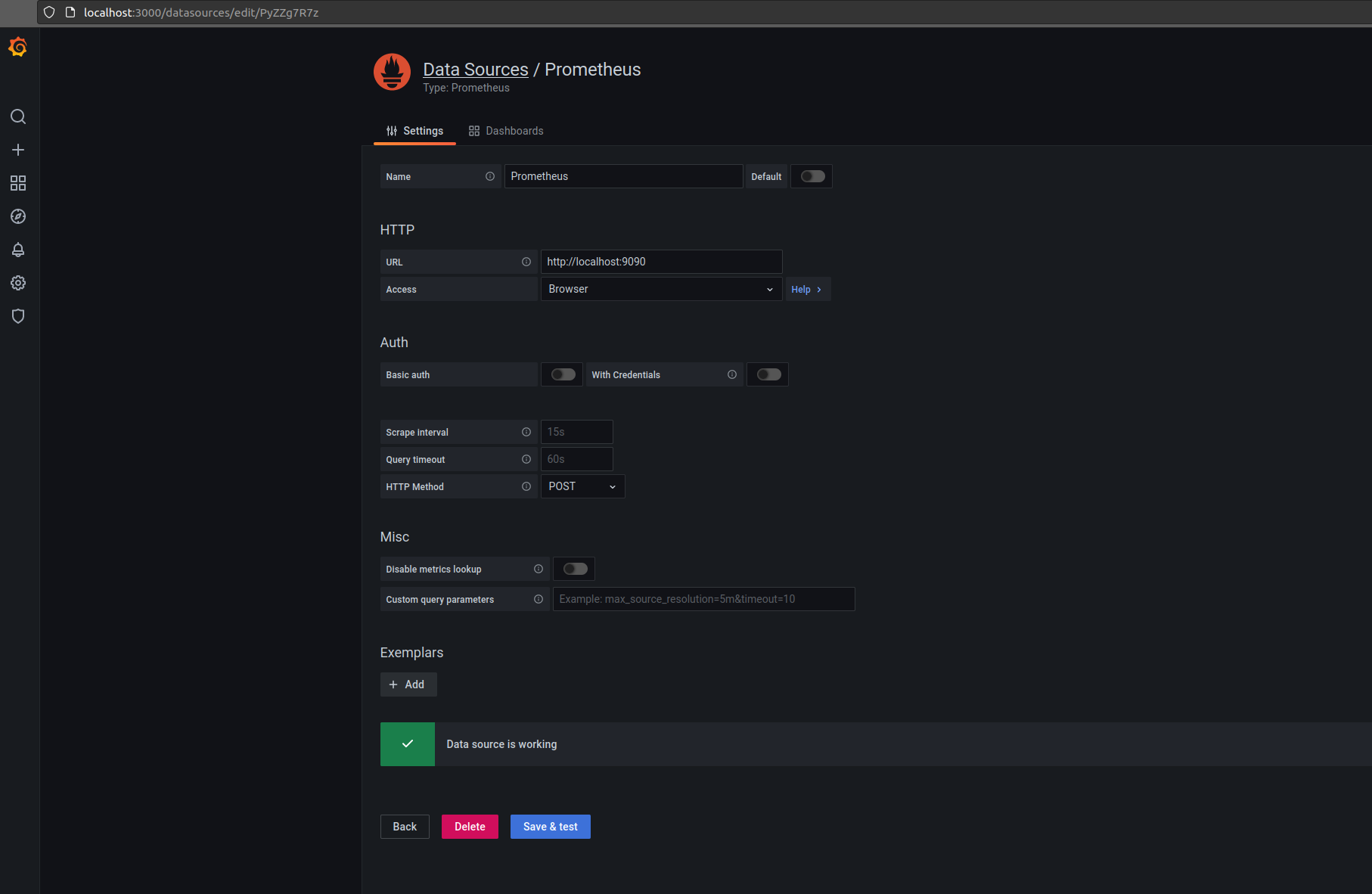Click the 'Misc' section heading
The width and height of the screenshot is (1372, 894).
pos(395,537)
